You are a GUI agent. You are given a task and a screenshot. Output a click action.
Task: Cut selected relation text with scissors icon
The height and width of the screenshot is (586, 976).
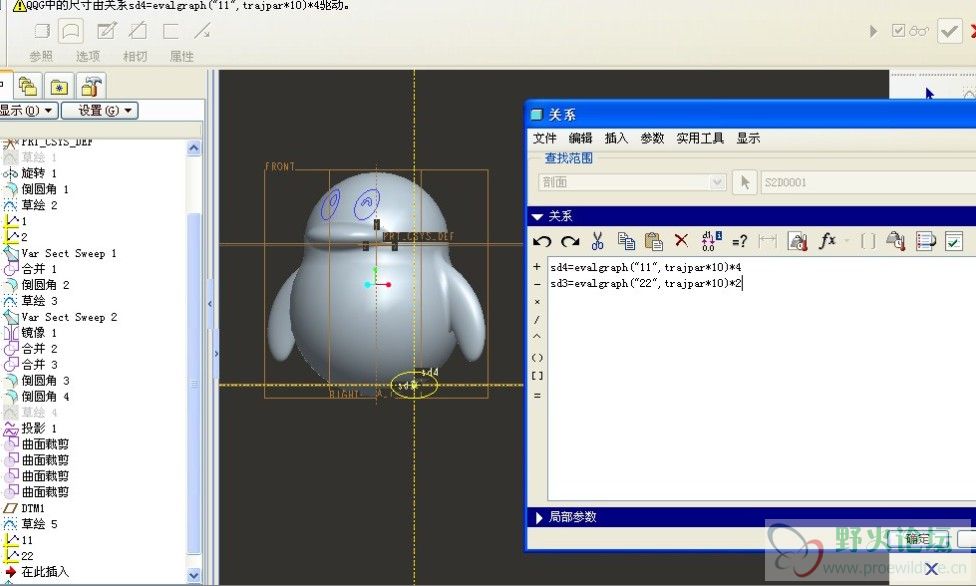point(598,241)
